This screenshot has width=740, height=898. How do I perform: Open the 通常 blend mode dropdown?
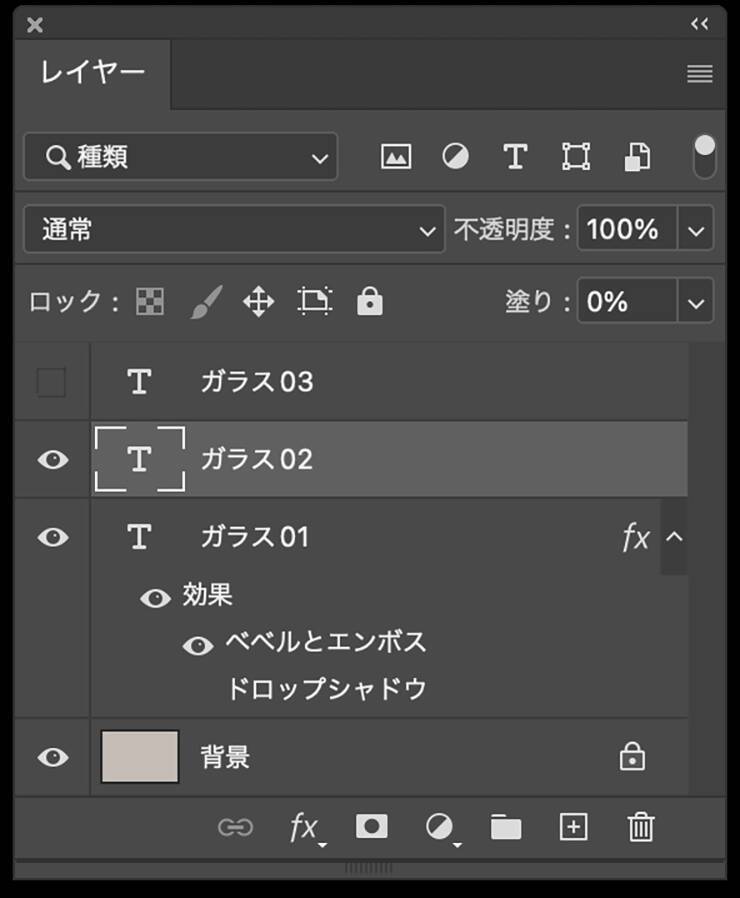[x=234, y=230]
